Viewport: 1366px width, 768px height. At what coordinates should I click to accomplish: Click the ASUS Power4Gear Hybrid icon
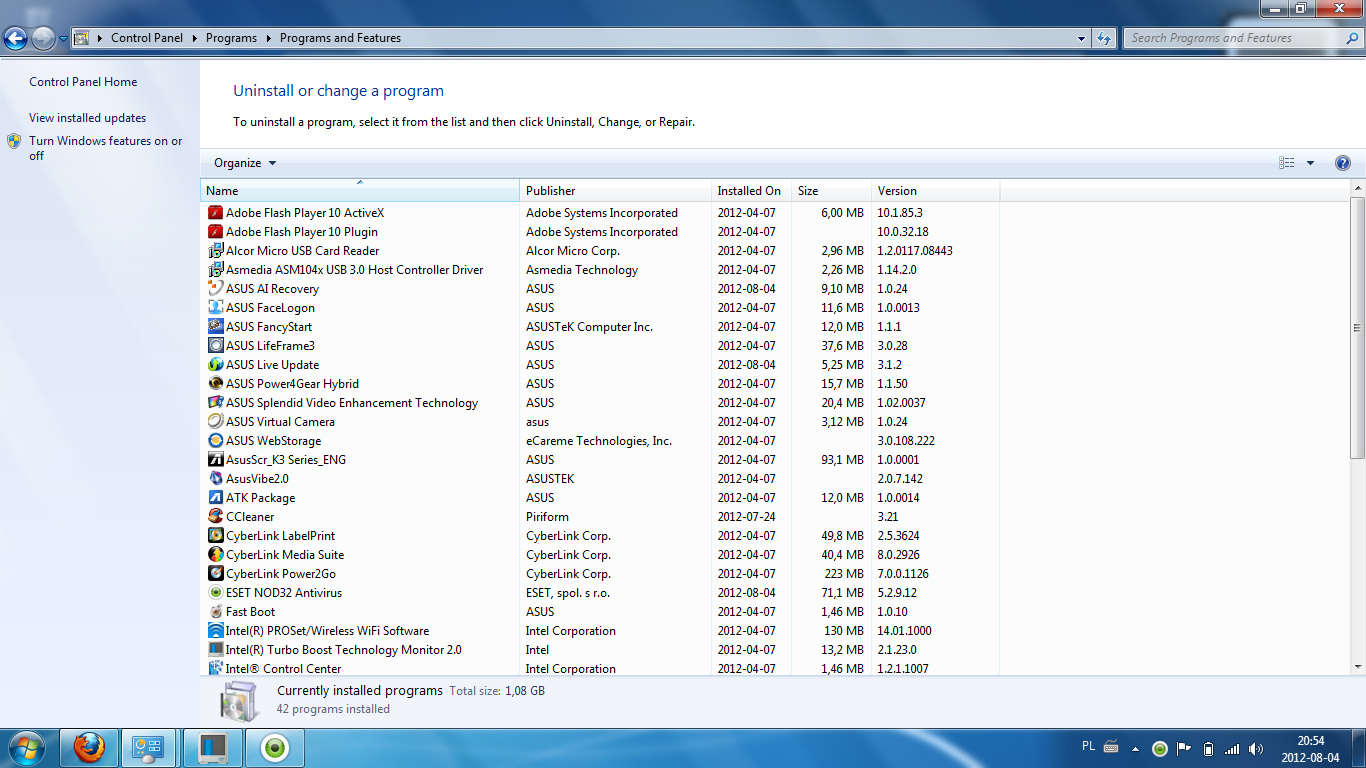click(215, 384)
